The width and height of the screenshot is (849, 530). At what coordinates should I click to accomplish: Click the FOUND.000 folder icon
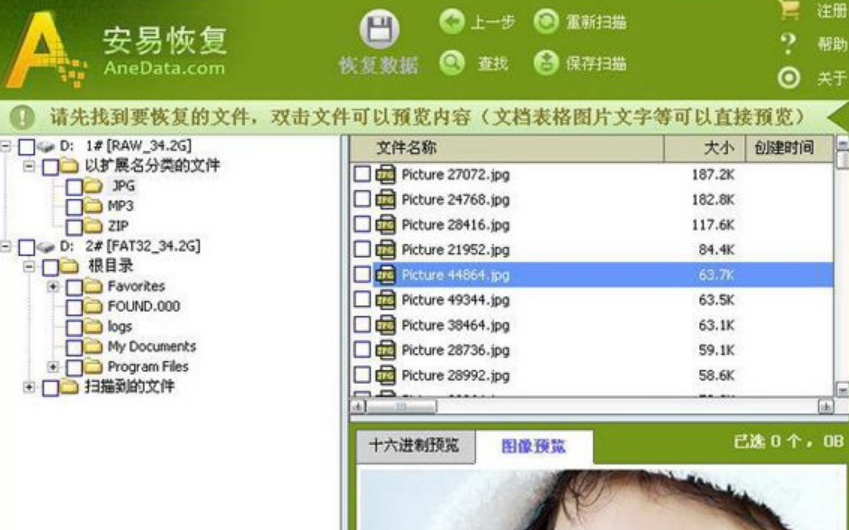(x=94, y=306)
